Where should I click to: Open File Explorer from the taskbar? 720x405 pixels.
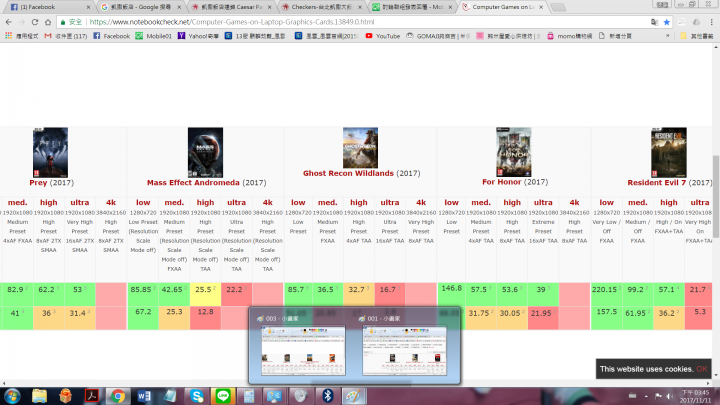coord(39,396)
